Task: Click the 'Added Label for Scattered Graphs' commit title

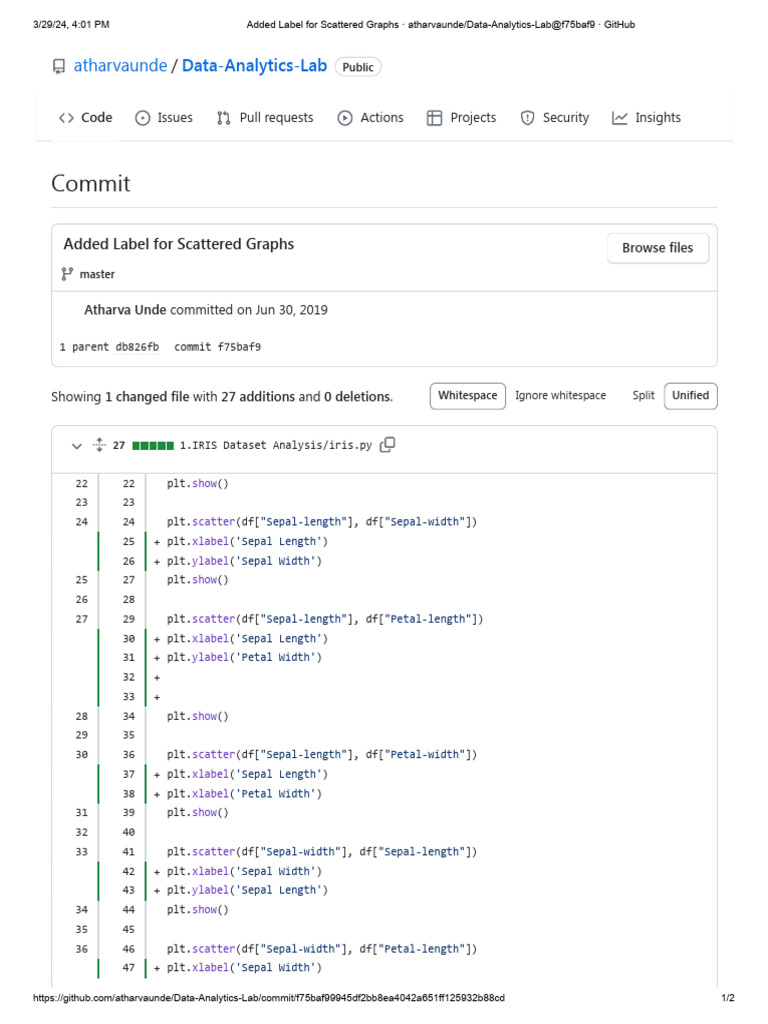Action: (178, 244)
